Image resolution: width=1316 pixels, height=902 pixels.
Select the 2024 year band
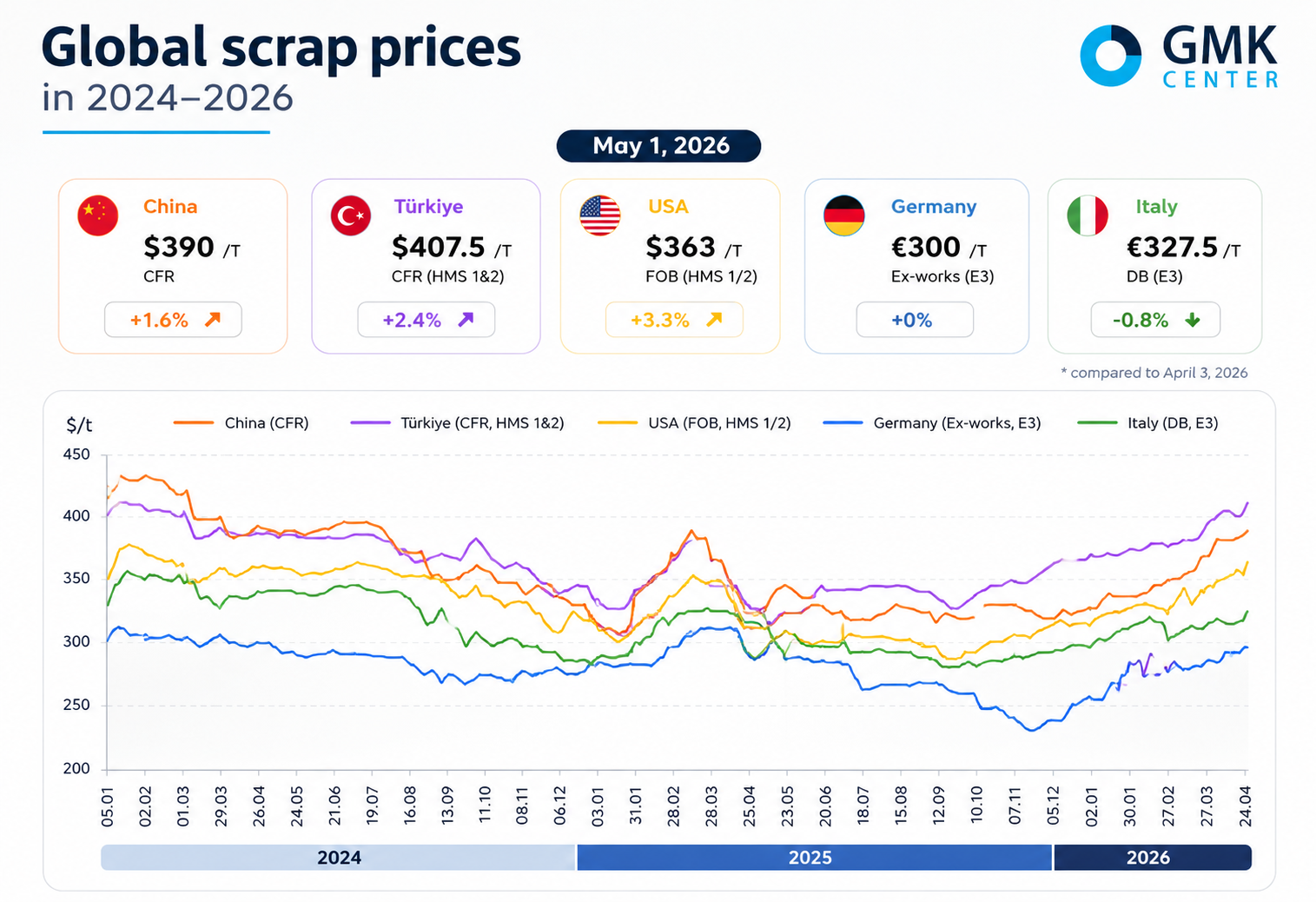pos(339,858)
